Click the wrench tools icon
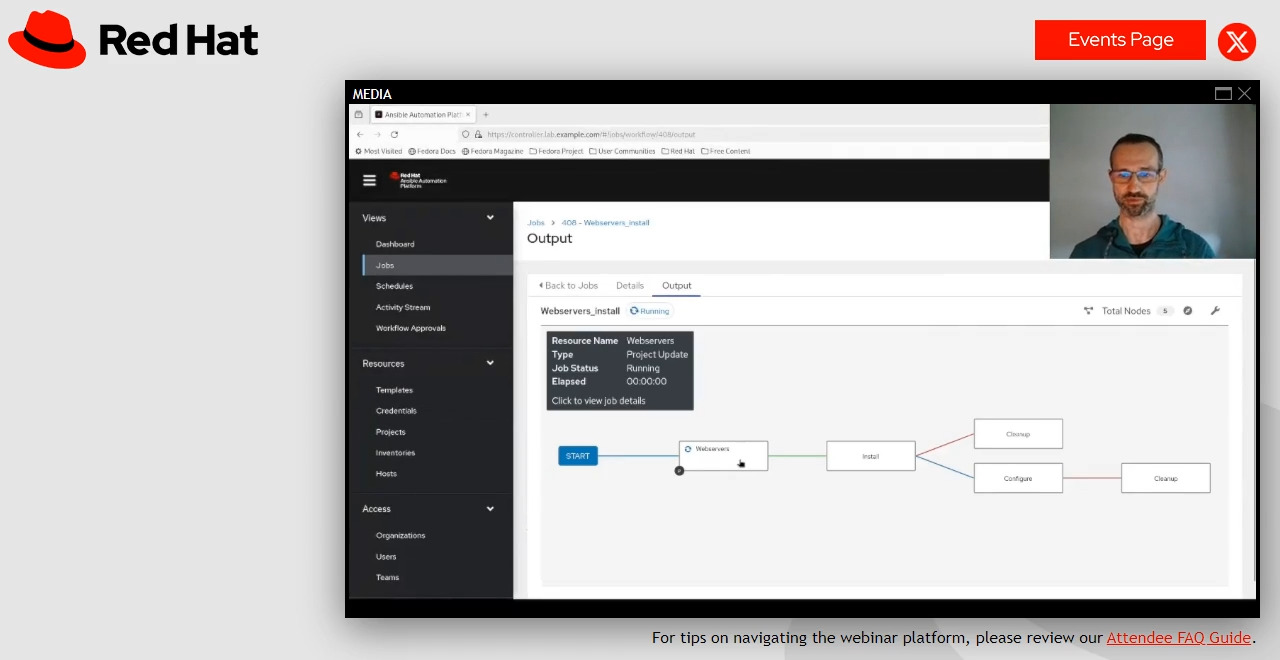The image size is (1280, 660). 1215,311
